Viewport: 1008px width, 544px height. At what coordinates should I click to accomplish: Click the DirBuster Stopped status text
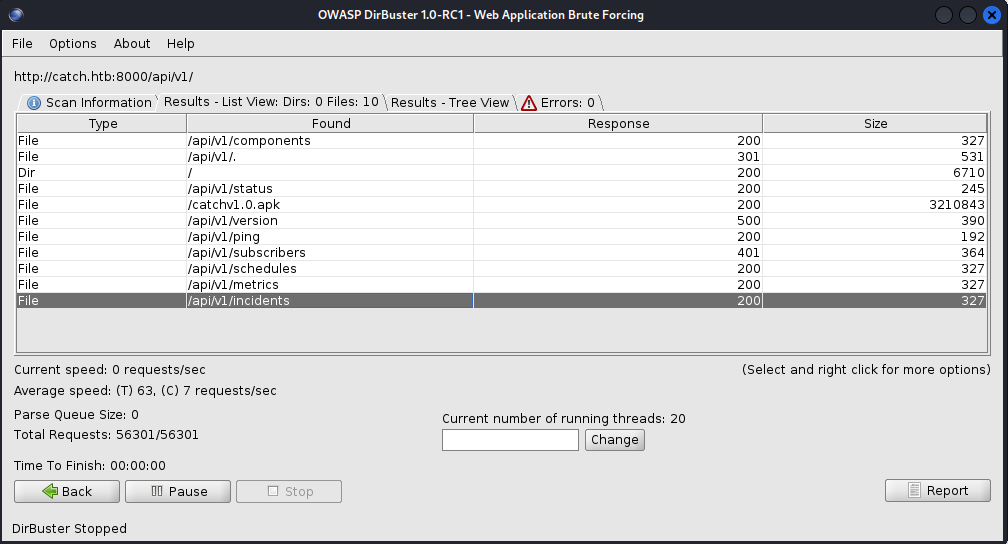click(69, 529)
